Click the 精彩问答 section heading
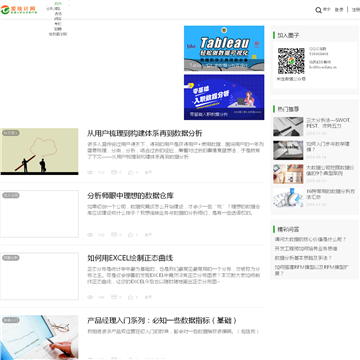This screenshot has width=360, height=360. point(288,229)
